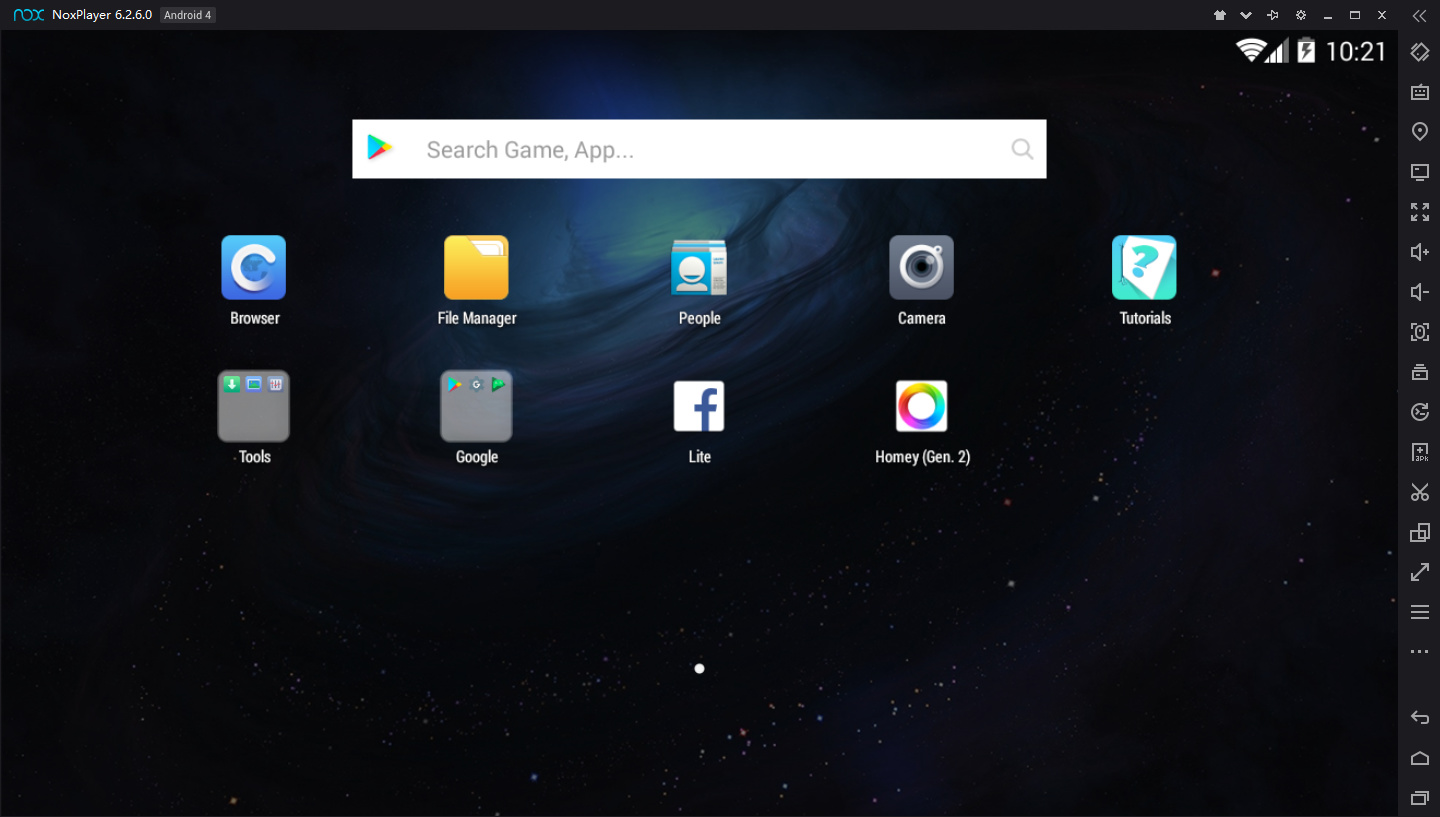
Task: Decrease volume using the sidebar speaker minus
Action: pos(1419,292)
